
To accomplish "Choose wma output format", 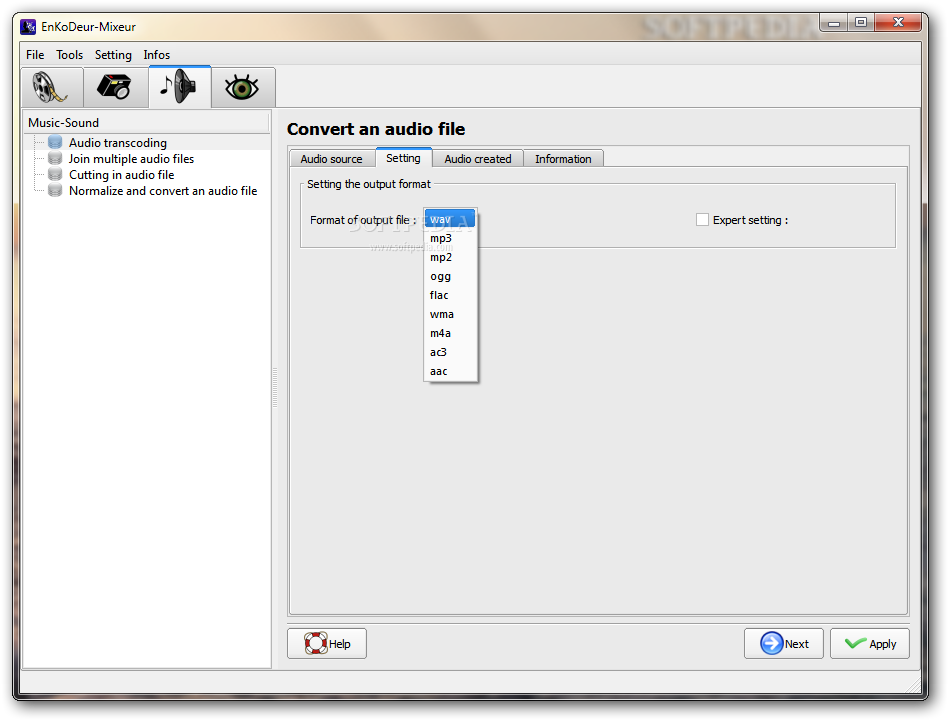I will 450,314.
